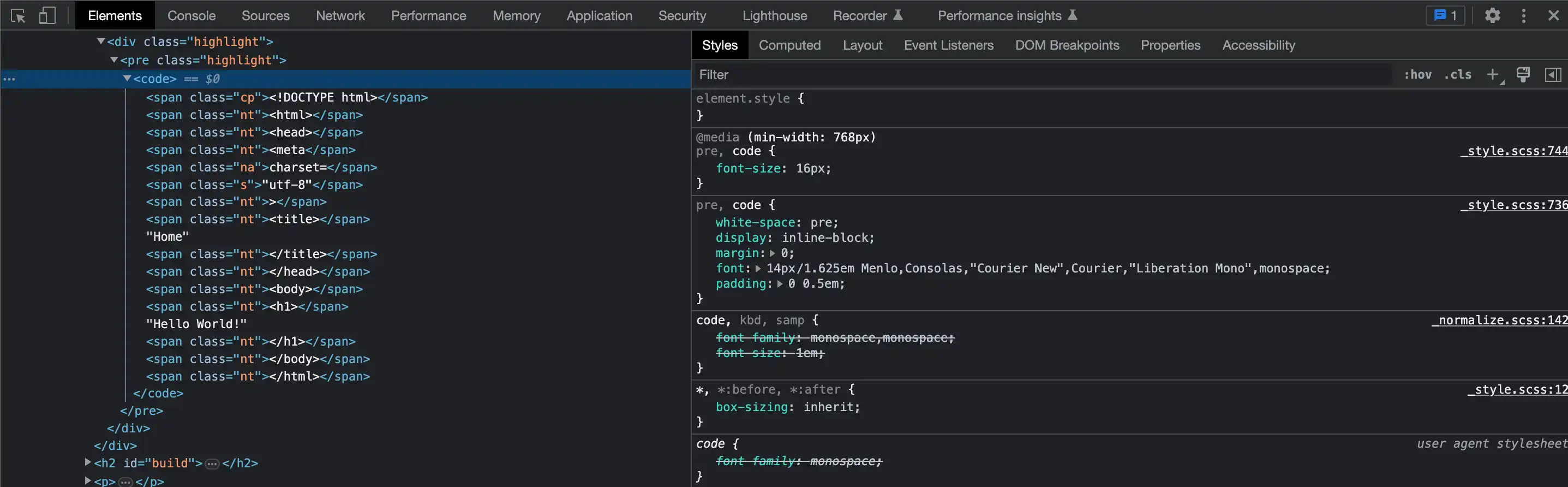
Task: Open the _normalize.scss:142 source link
Action: (x=1499, y=320)
